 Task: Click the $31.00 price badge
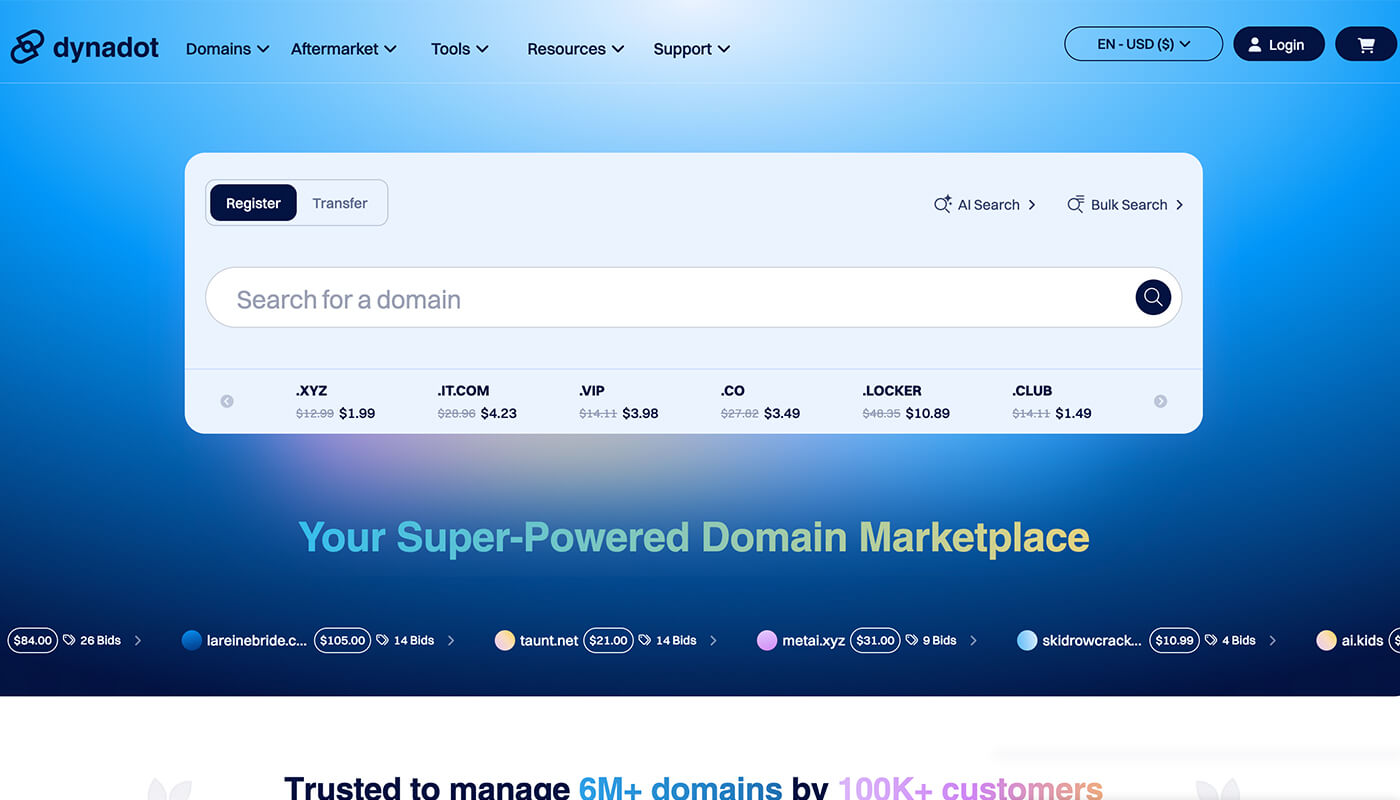coord(875,640)
